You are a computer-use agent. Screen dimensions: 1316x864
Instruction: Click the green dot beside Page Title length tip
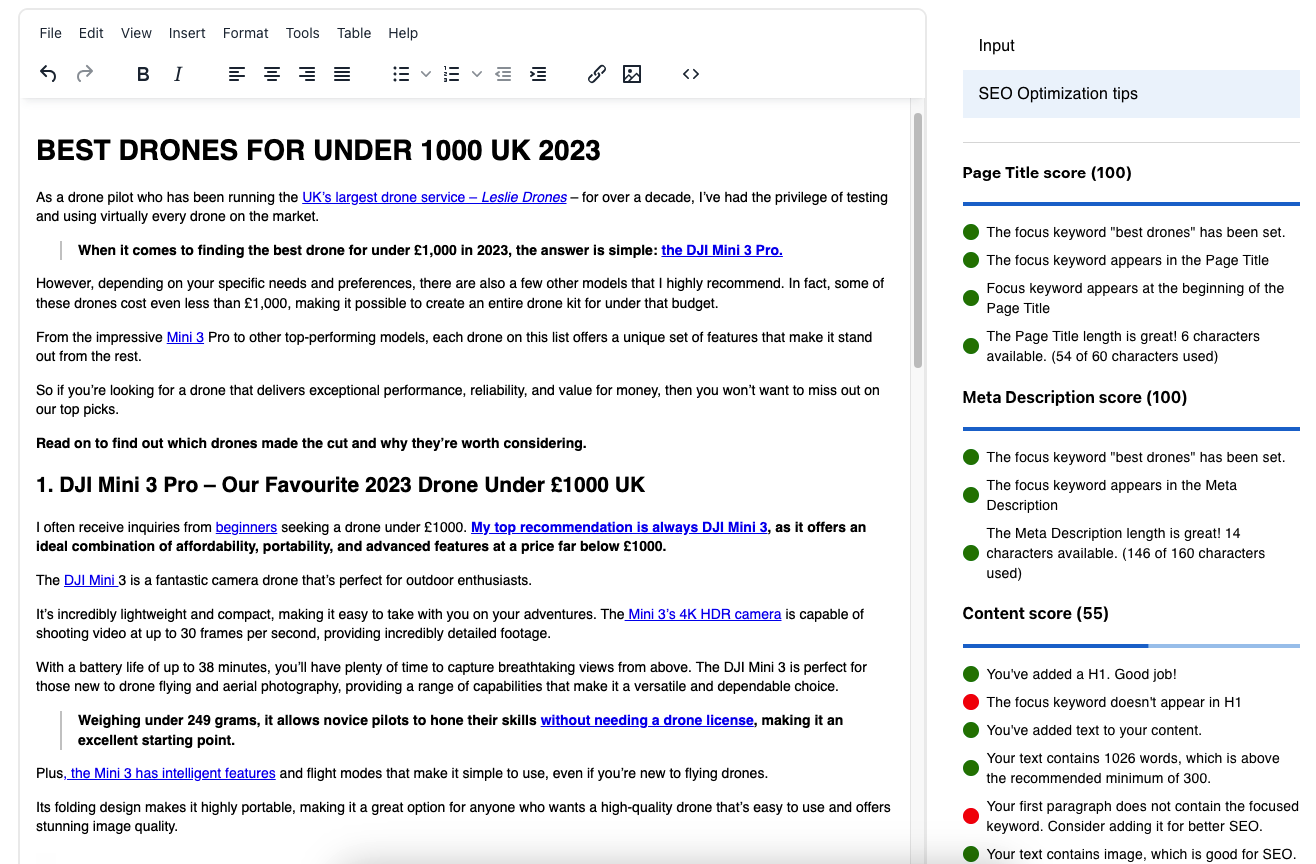click(970, 346)
